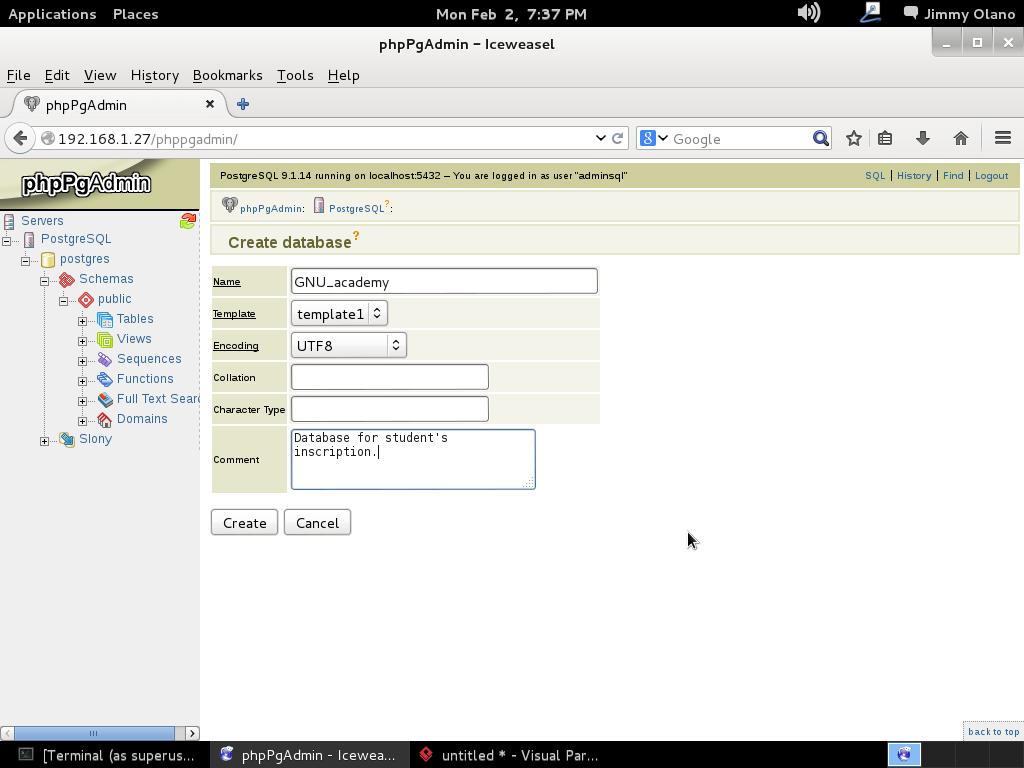Viewport: 1024px width, 768px height.
Task: Open the Template dropdown showing template1
Action: point(339,314)
